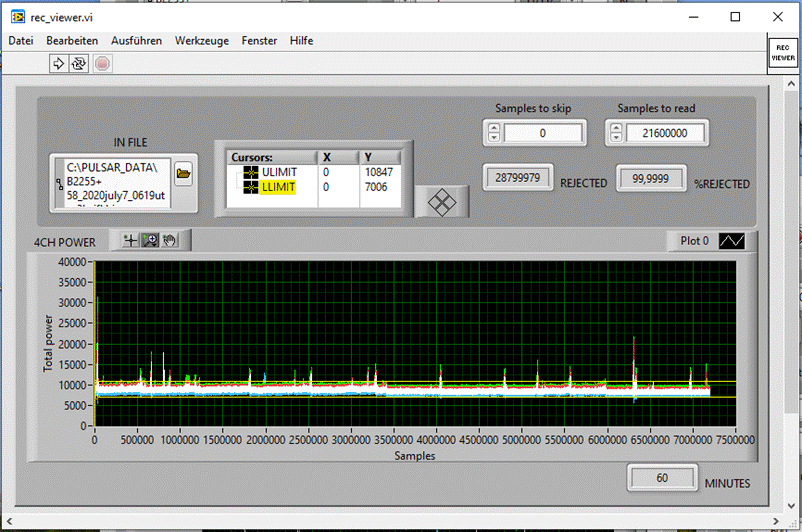Click the %REJECTED indicator 99,9999
Screen dimensions: 802x532
(x=651, y=179)
